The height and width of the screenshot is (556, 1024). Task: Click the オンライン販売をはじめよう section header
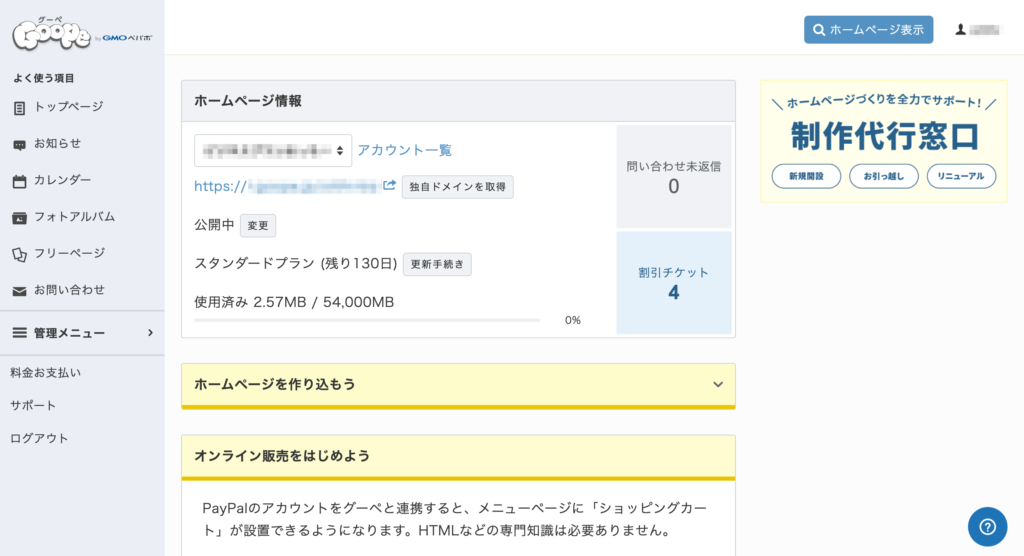[x=458, y=456]
